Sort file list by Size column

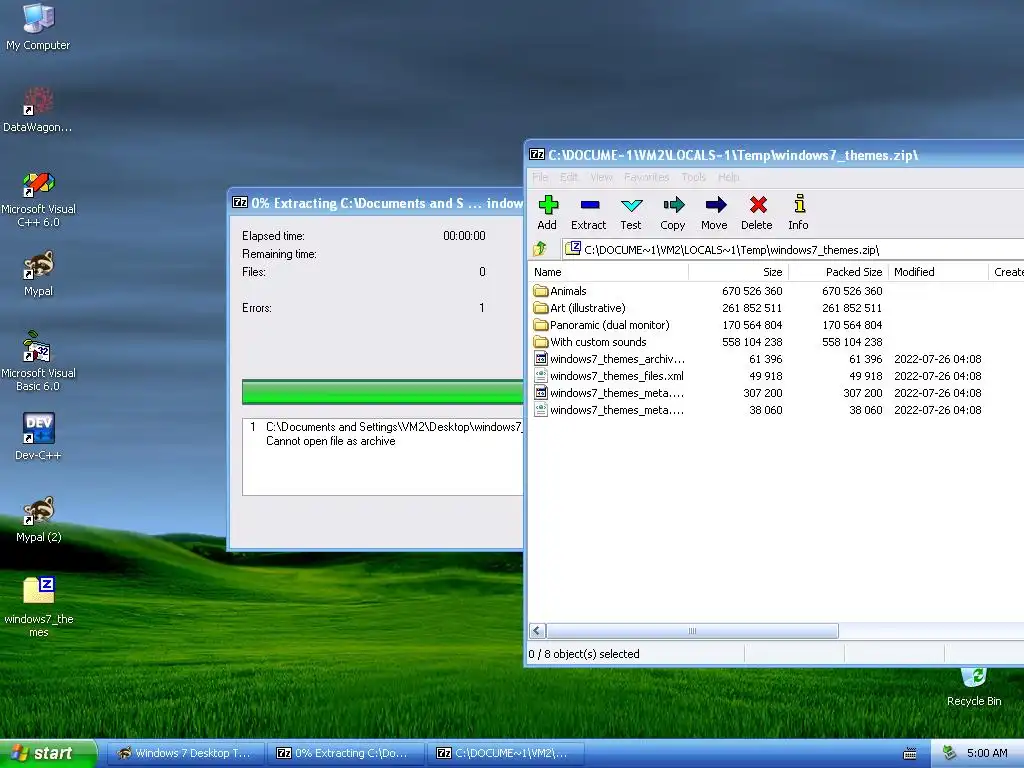click(739, 272)
